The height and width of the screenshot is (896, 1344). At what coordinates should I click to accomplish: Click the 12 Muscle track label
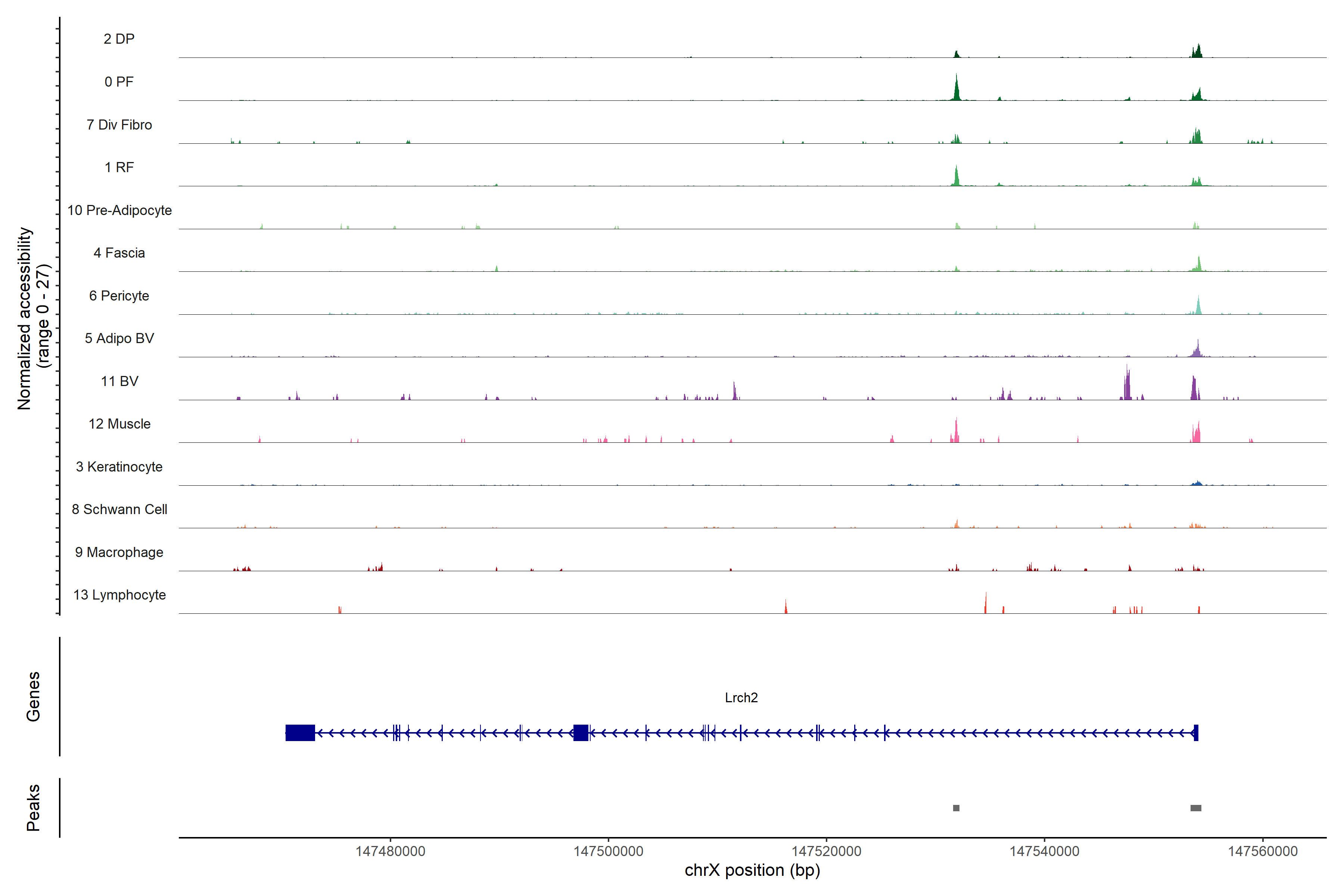[119, 424]
